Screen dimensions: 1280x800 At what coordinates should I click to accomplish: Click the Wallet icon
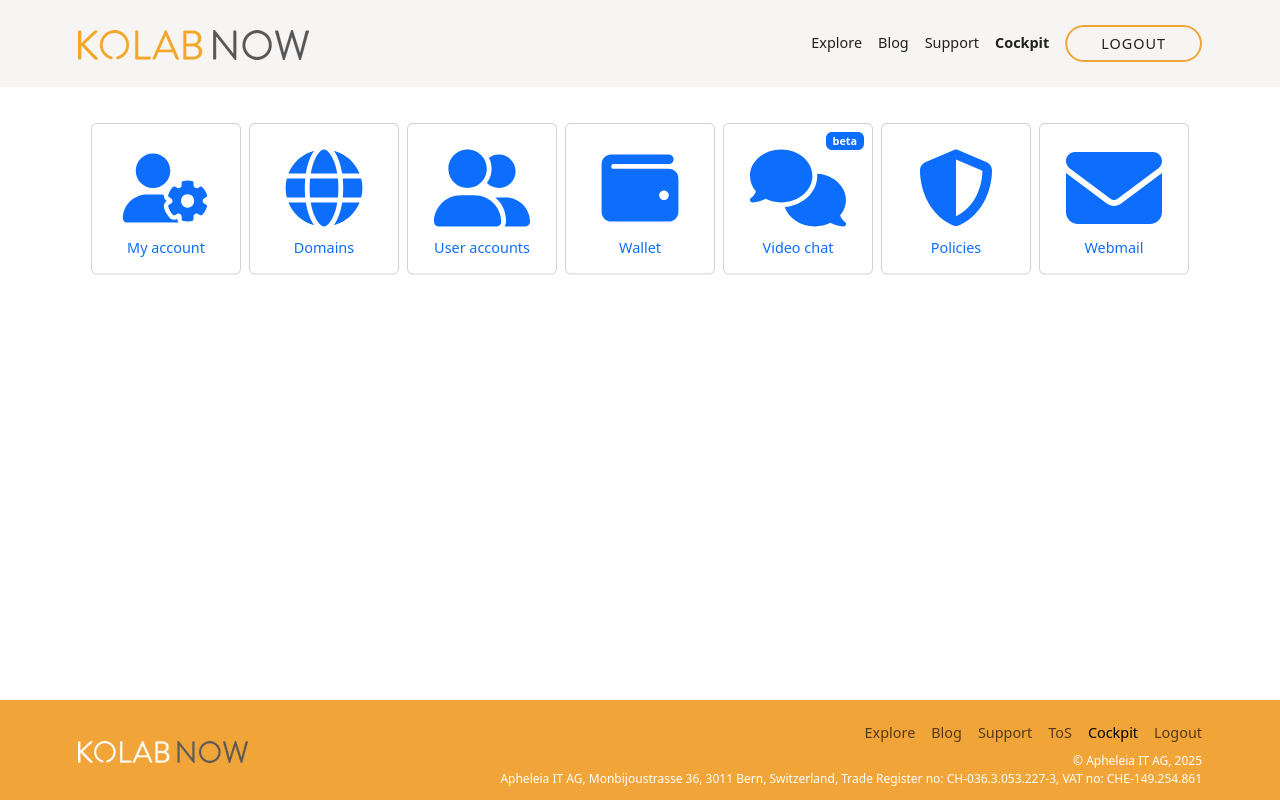[639, 188]
